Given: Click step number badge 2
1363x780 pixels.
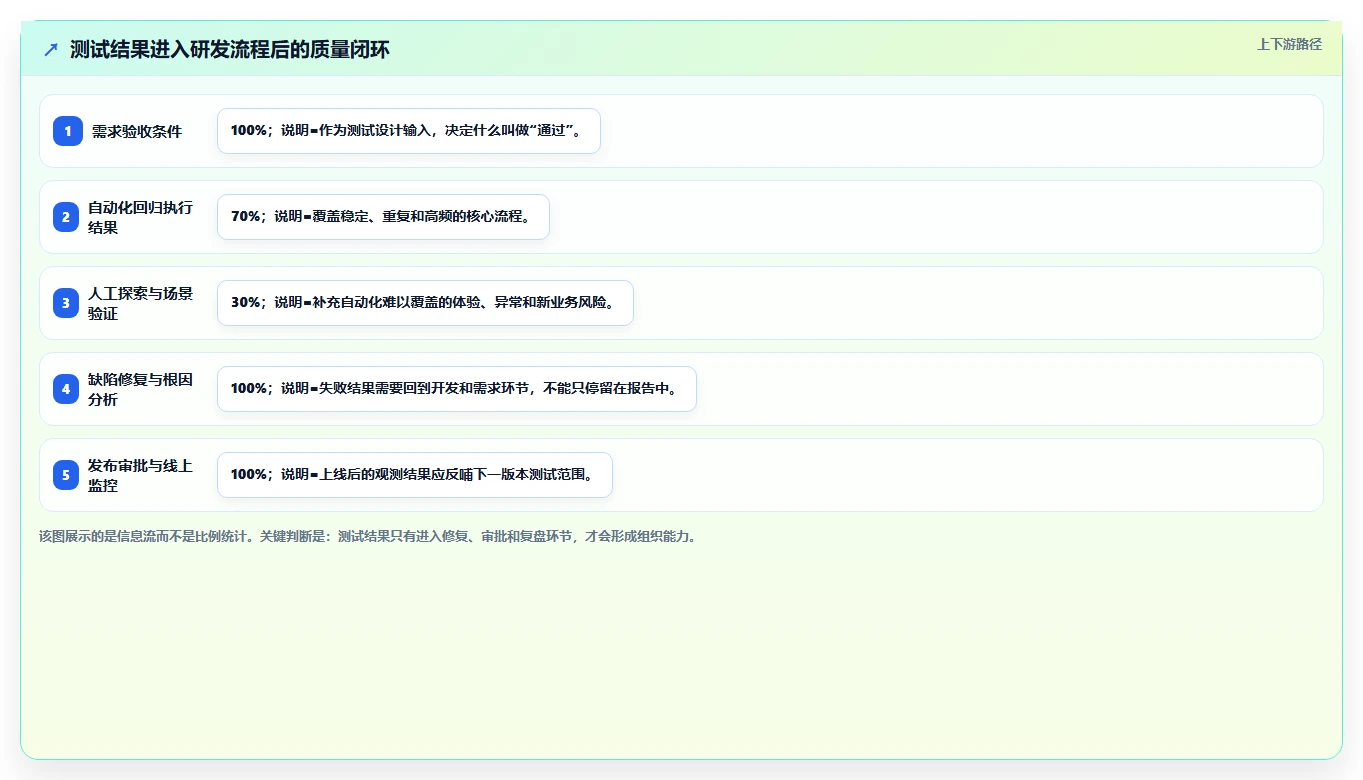Looking at the screenshot, I should point(66,217).
